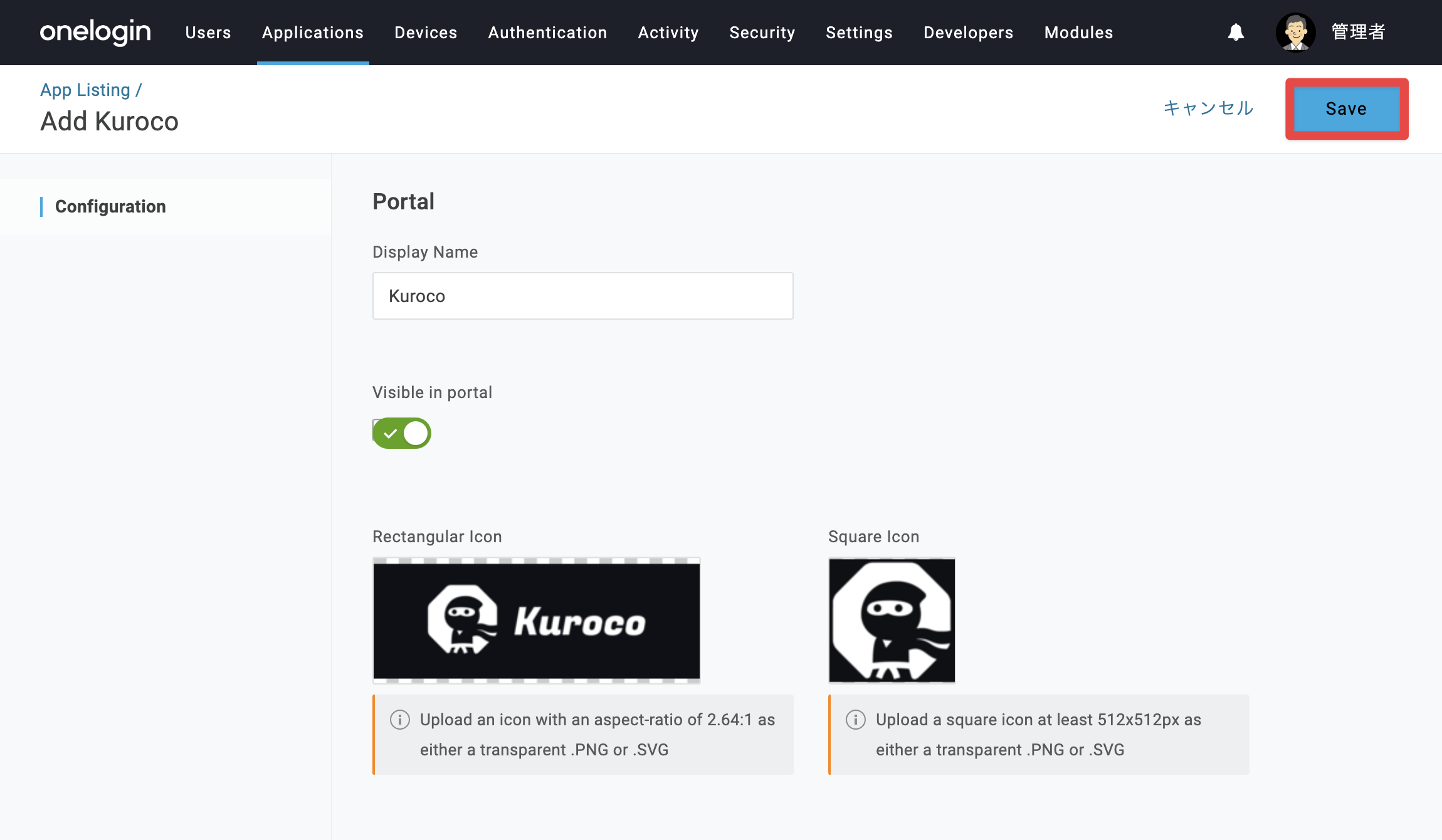Click the Rectangular Icon label
The width and height of the screenshot is (1442, 840).
[x=438, y=537]
